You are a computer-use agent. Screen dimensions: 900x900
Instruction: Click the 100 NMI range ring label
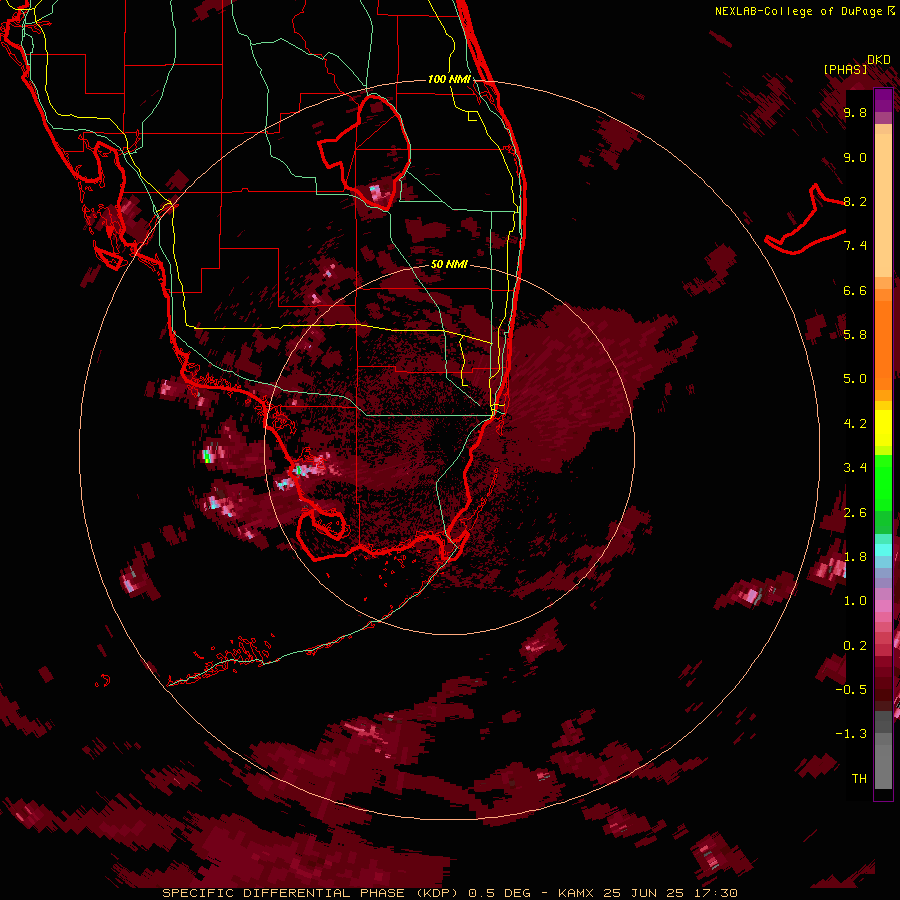pyautogui.click(x=449, y=79)
